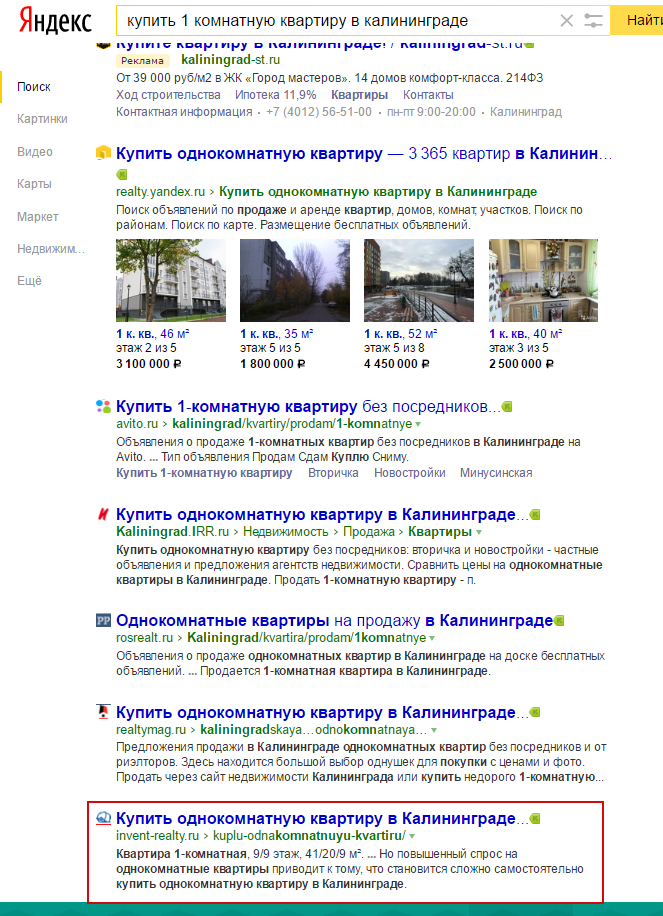Click the green badge after the rosrealt title

[x=559, y=620]
